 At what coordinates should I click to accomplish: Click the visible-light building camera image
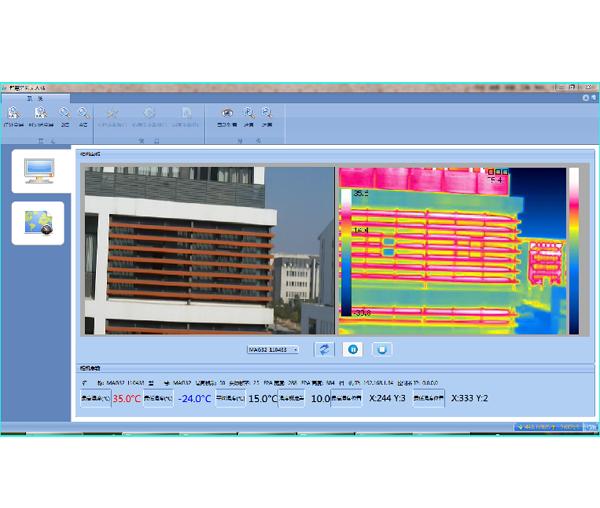209,251
